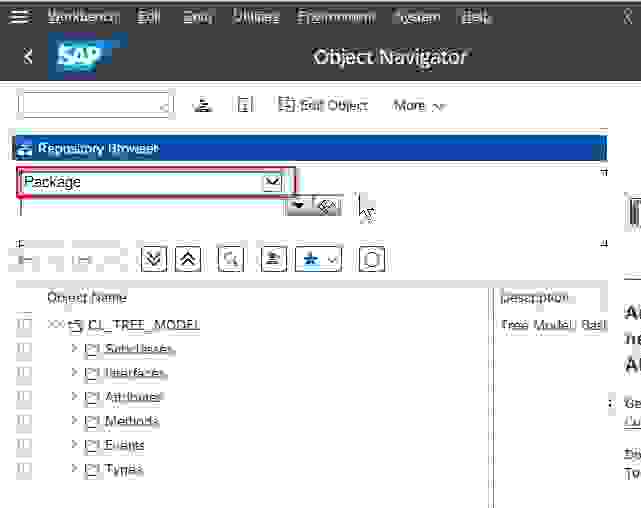Open history dropdown arrow below Package field
Viewport: 641px width, 508px height.
[299, 205]
